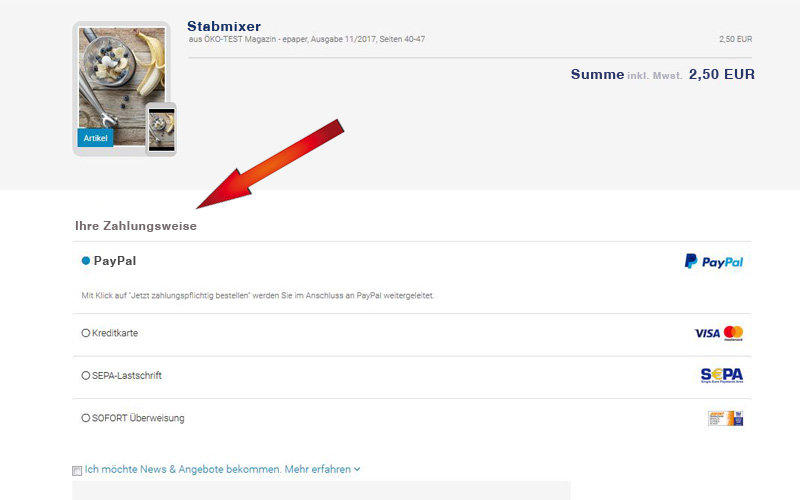Viewport: 800px width, 500px height.
Task: Click the inkl. Mwst. label
Action: point(654,76)
